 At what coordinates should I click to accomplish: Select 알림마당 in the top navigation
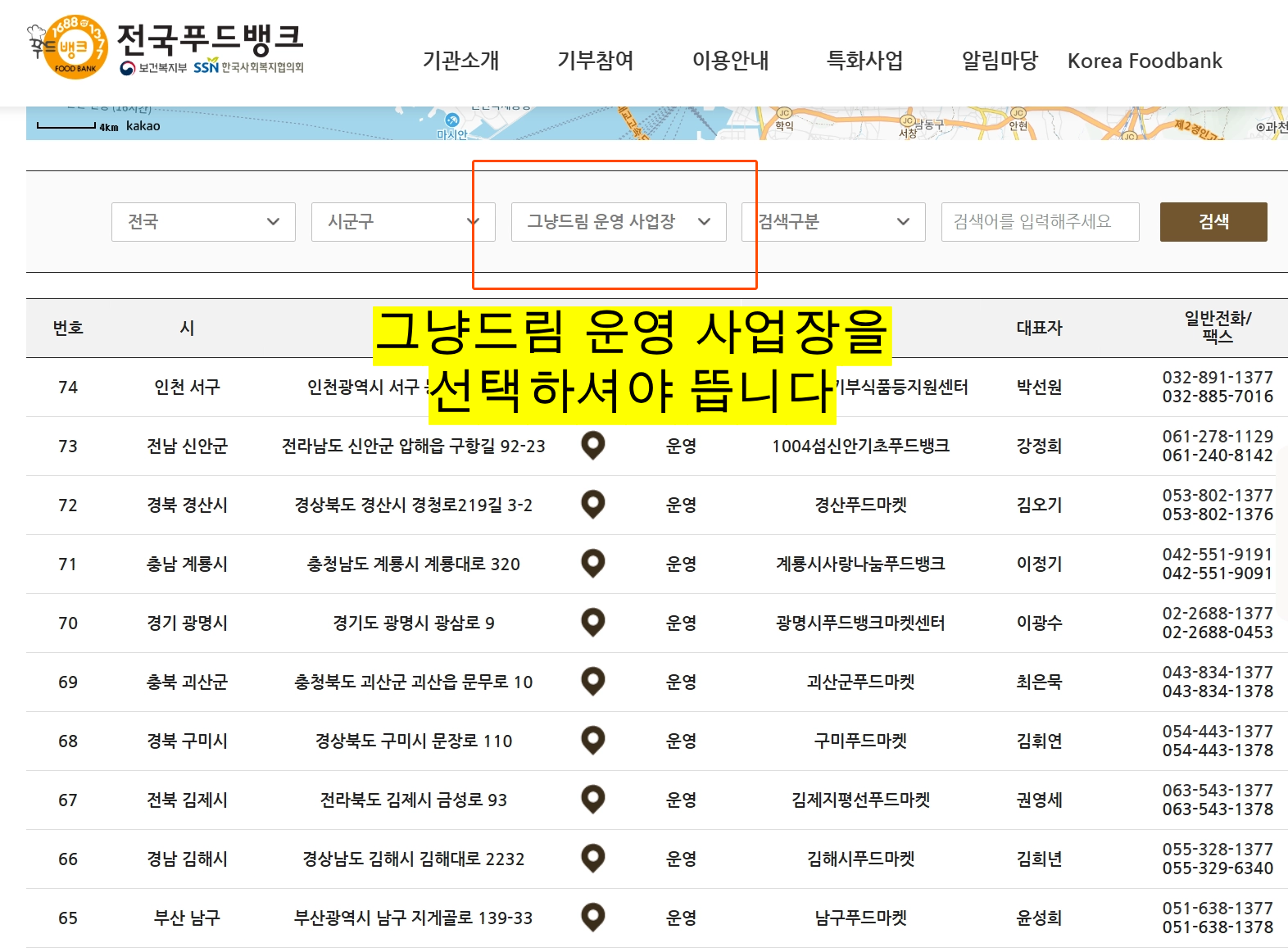click(x=1000, y=61)
